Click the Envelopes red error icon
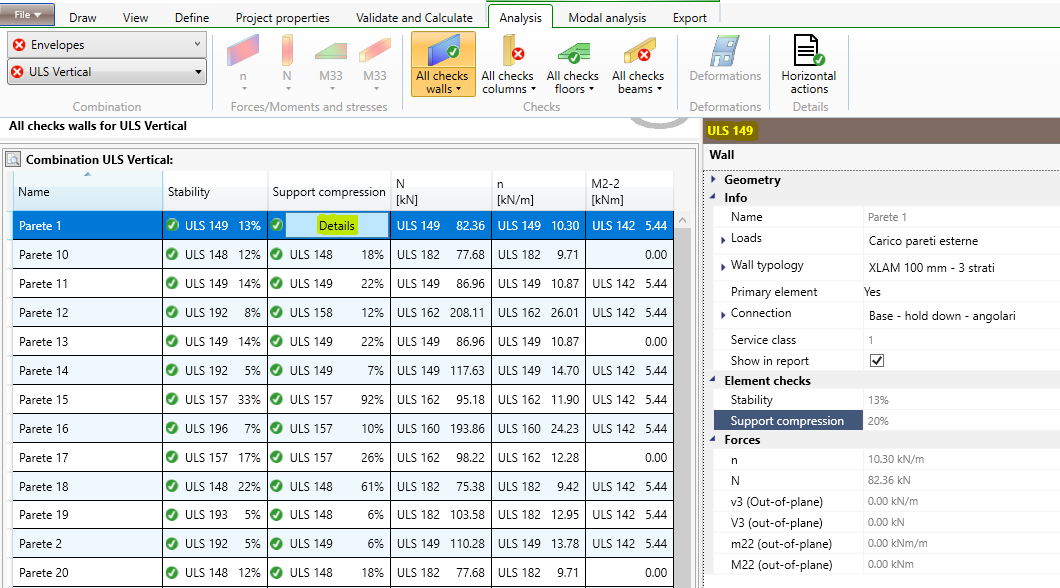 pyautogui.click(x=20, y=45)
